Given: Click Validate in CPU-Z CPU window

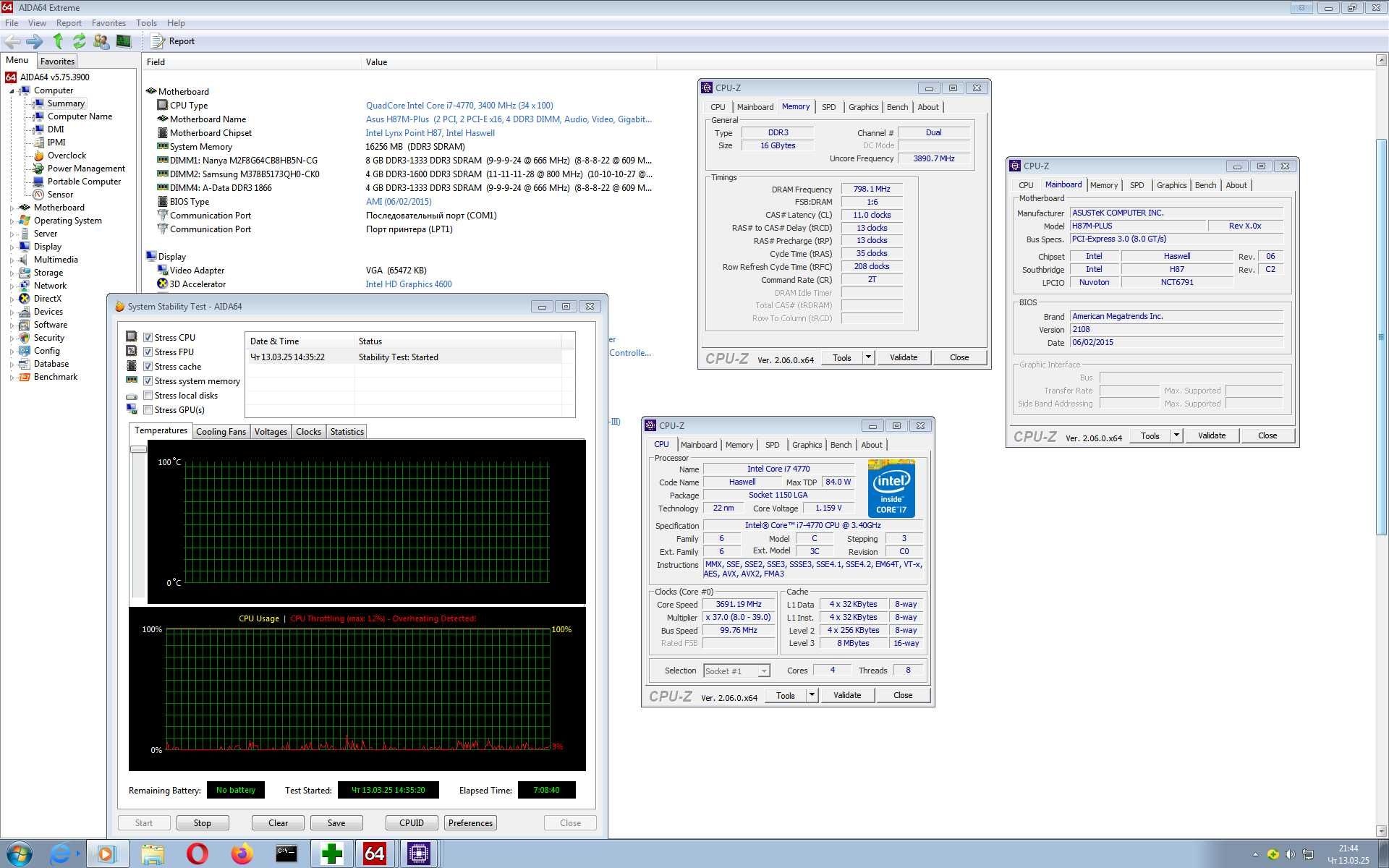Looking at the screenshot, I should (x=847, y=695).
